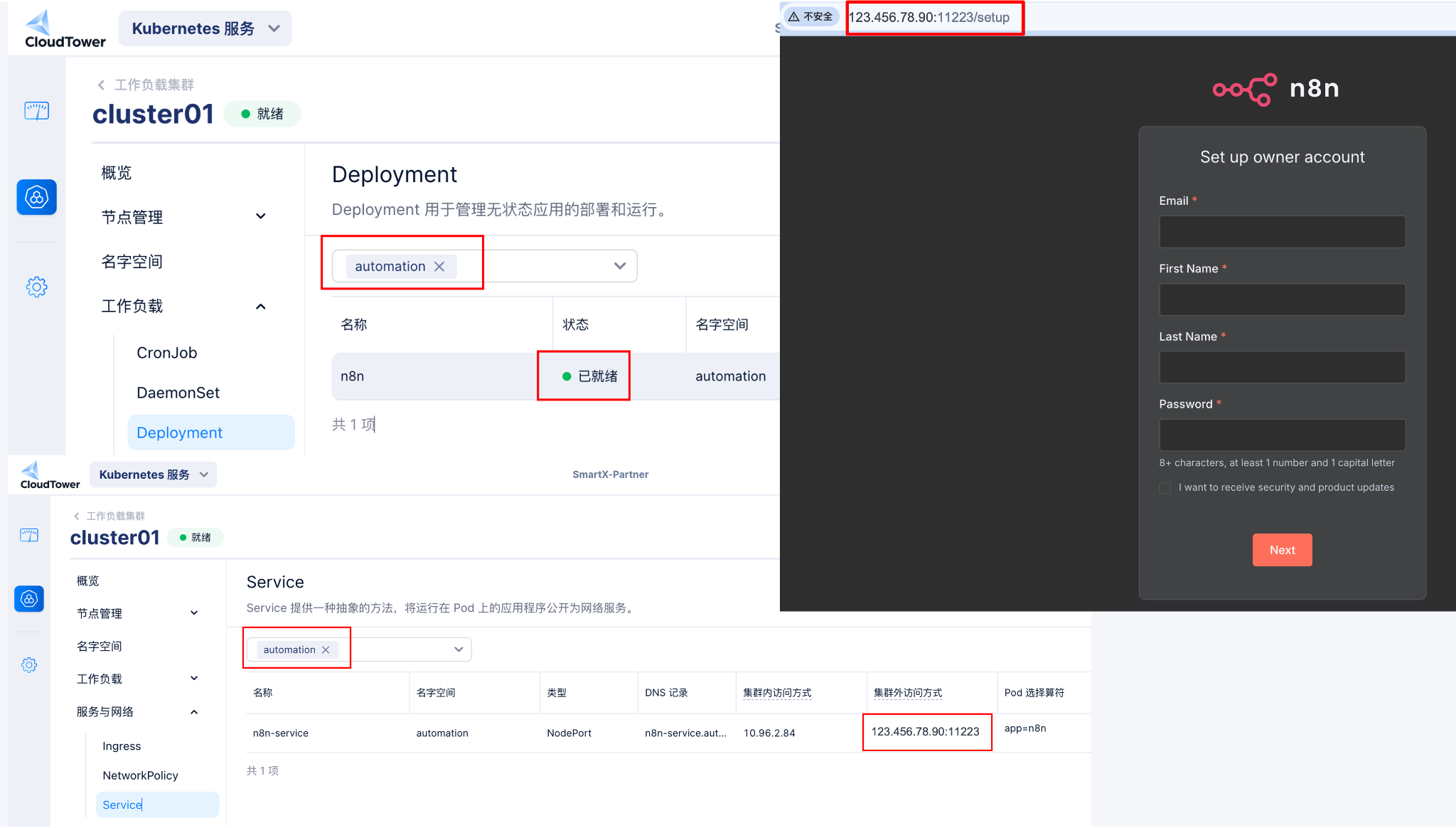This screenshot has height=828, width=1456.
Task: Open the Kubernetes 服务 dropdown at top
Action: [205, 28]
